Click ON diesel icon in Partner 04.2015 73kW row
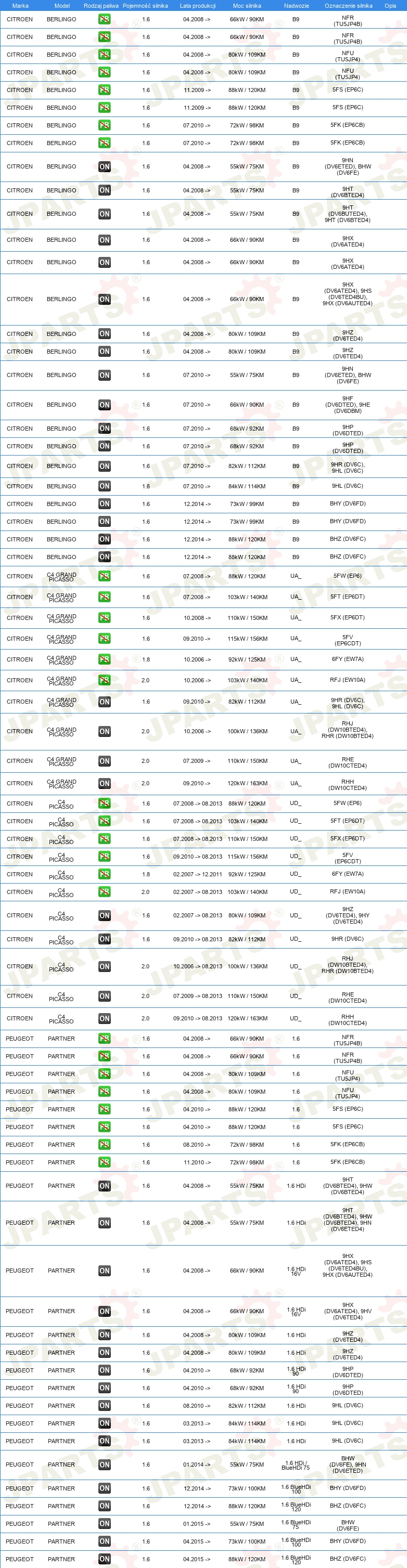The height and width of the screenshot is (1568, 407). click(x=104, y=1541)
